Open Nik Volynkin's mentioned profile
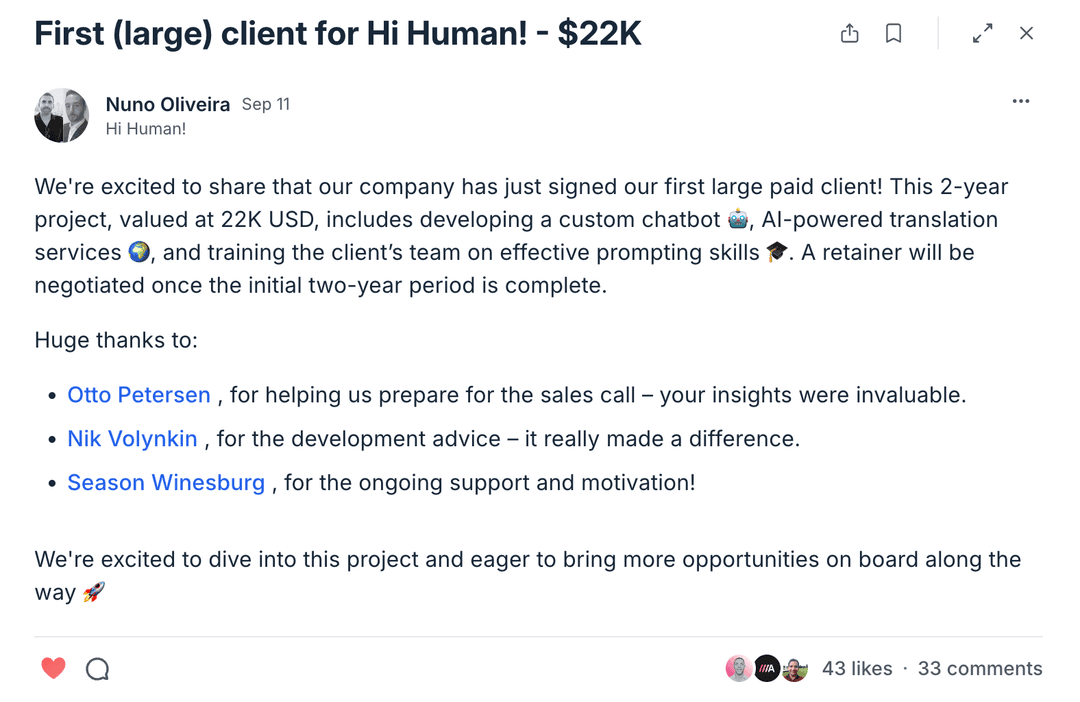The image size is (1080, 702). coord(132,439)
